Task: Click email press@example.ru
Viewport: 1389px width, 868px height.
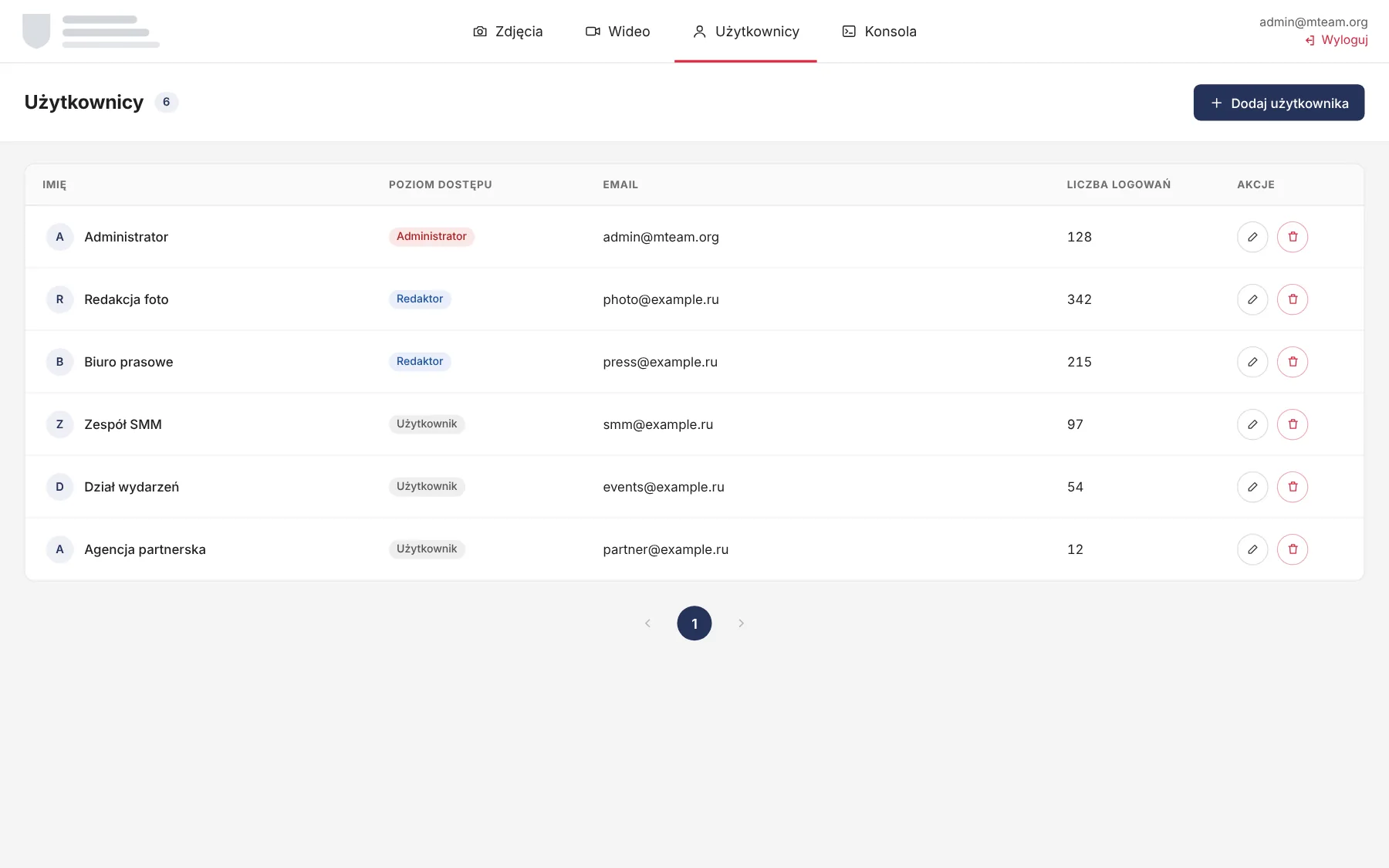Action: click(x=660, y=362)
